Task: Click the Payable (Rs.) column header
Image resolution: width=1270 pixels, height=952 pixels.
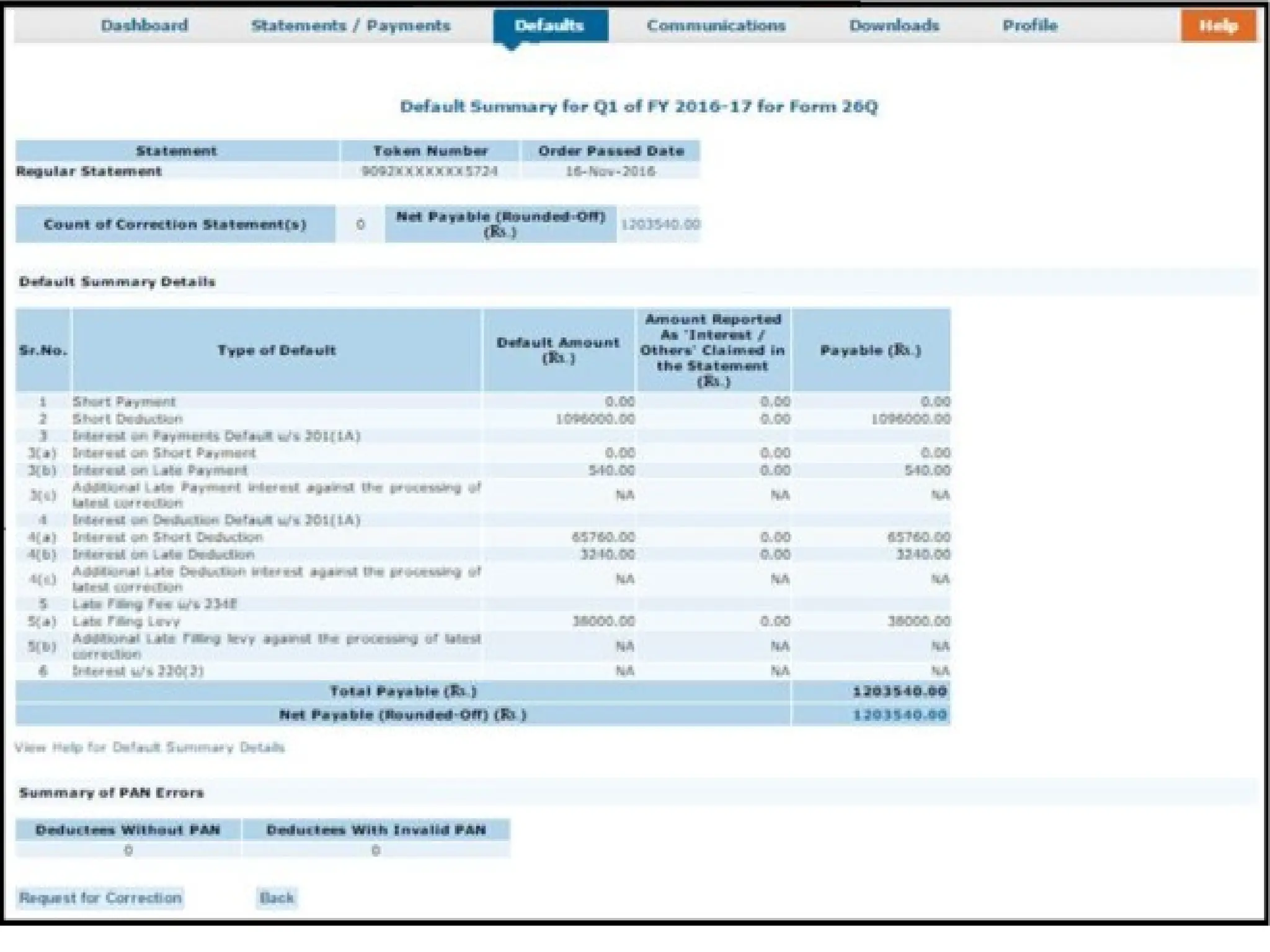Action: tap(870, 350)
